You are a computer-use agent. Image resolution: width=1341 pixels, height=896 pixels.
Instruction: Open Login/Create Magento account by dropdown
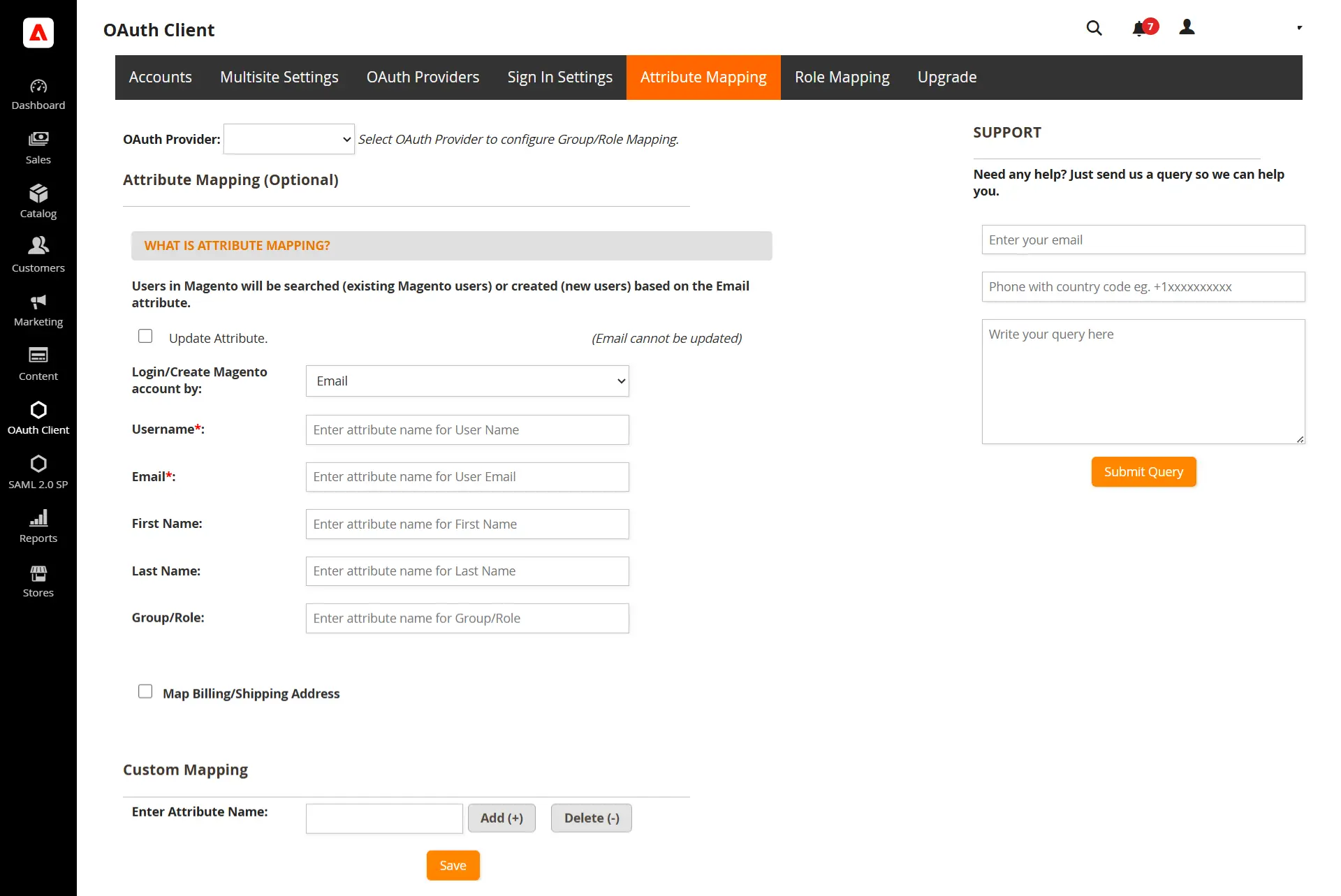pos(467,381)
